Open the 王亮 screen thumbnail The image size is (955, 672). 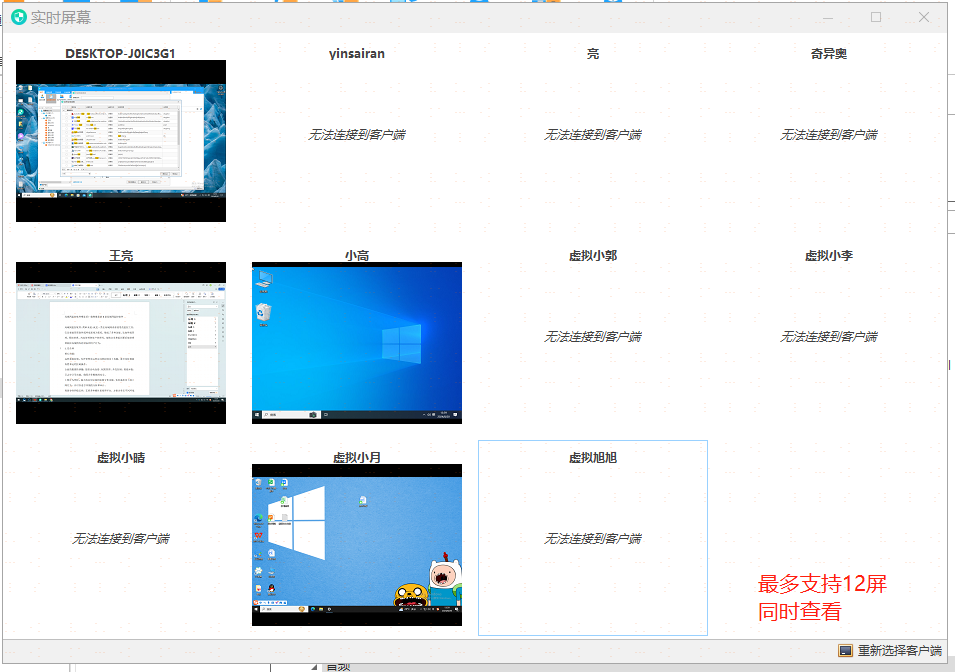[121, 343]
